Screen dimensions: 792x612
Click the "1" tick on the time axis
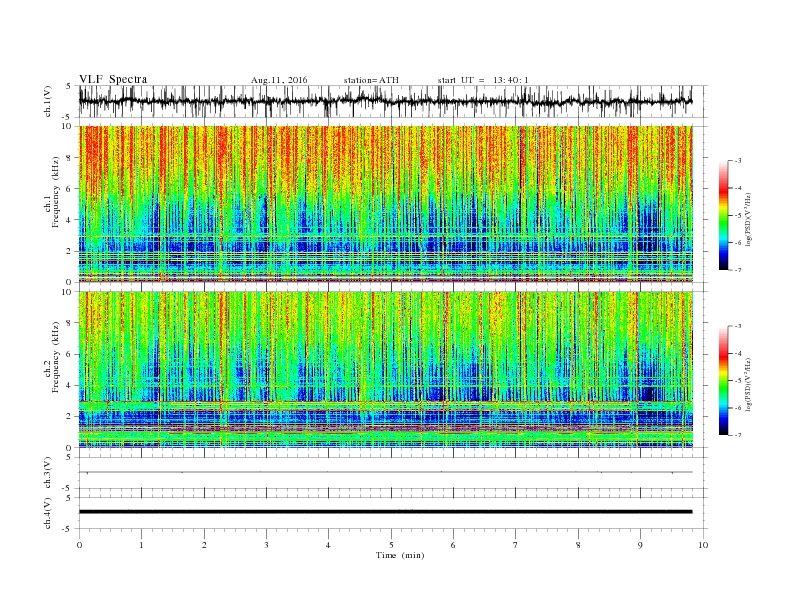pos(141,545)
